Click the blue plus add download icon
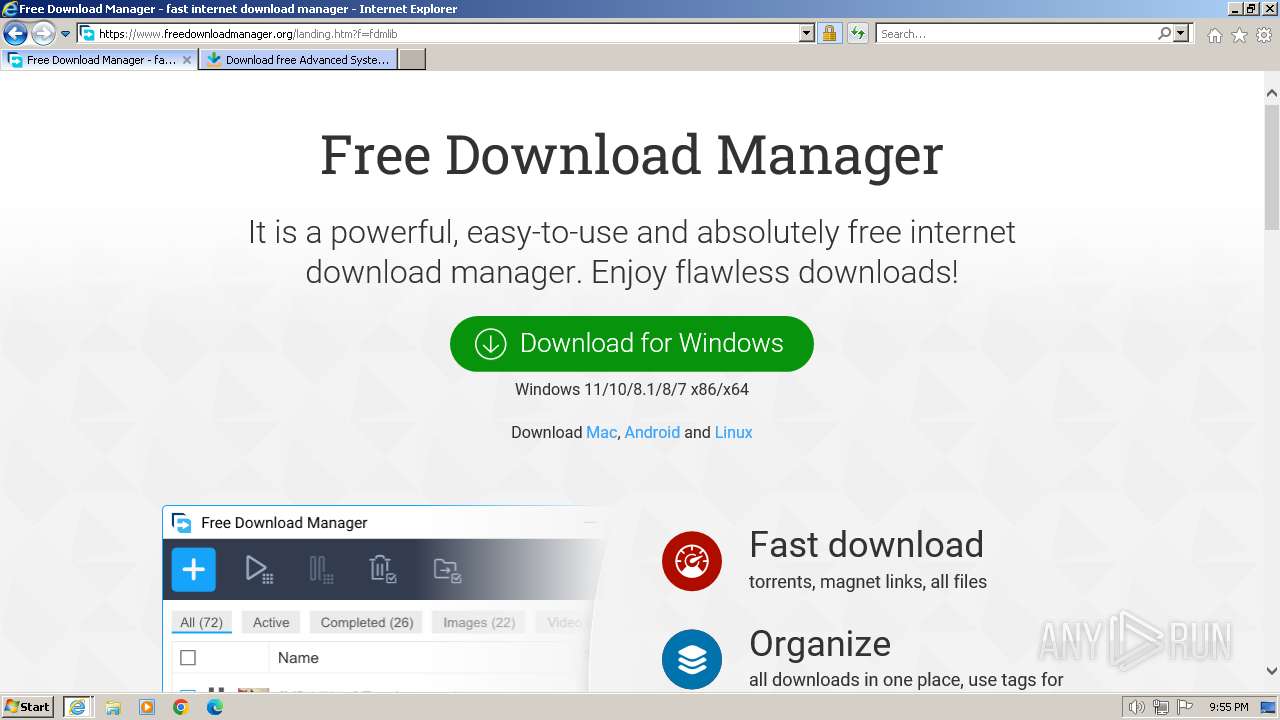 [194, 570]
